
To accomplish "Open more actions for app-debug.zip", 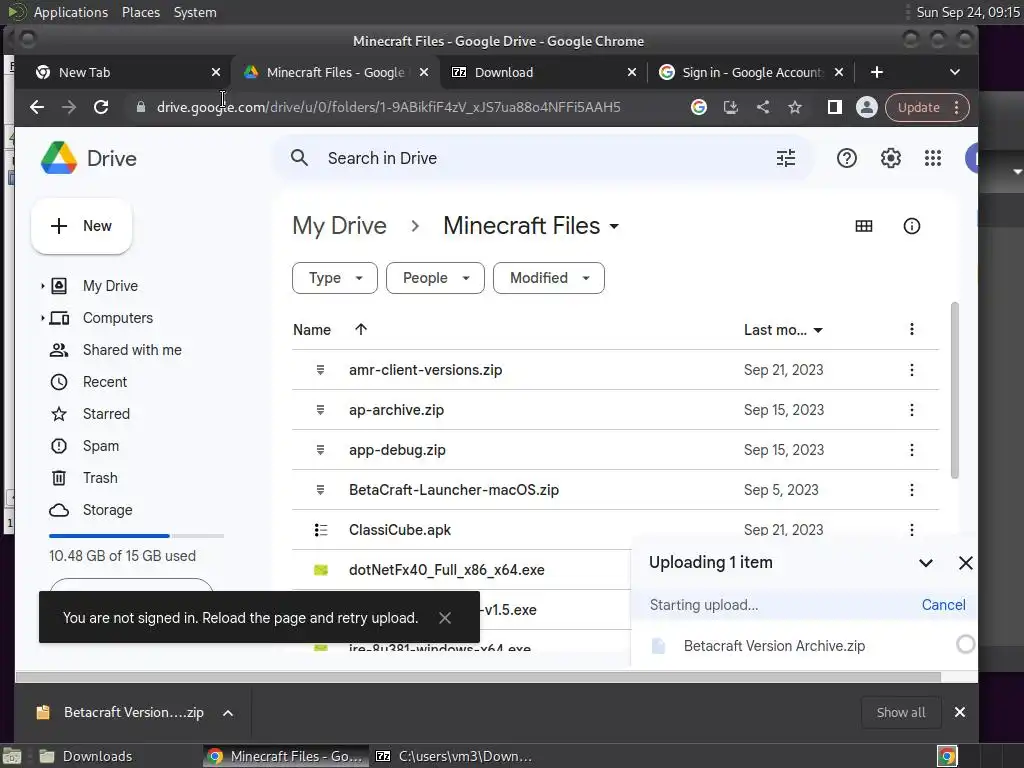I will (x=912, y=450).
